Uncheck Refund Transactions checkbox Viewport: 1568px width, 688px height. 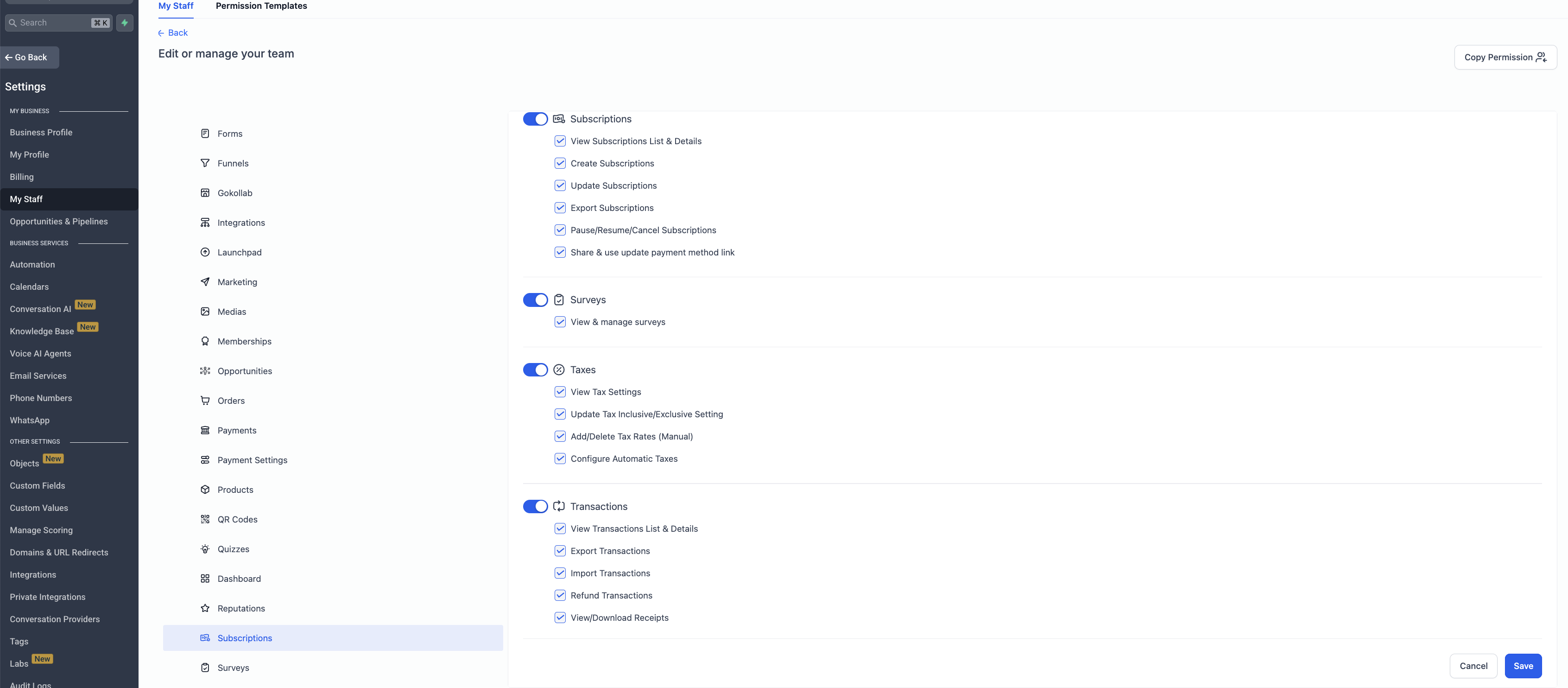click(560, 595)
